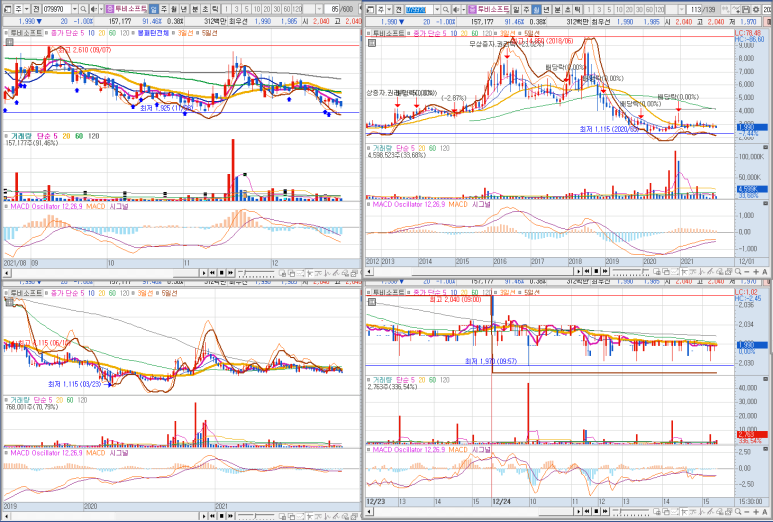Click the 'A' auto-fit icon in top-right chart bottom bar
The height and width of the screenshot is (522, 773).
[765, 272]
